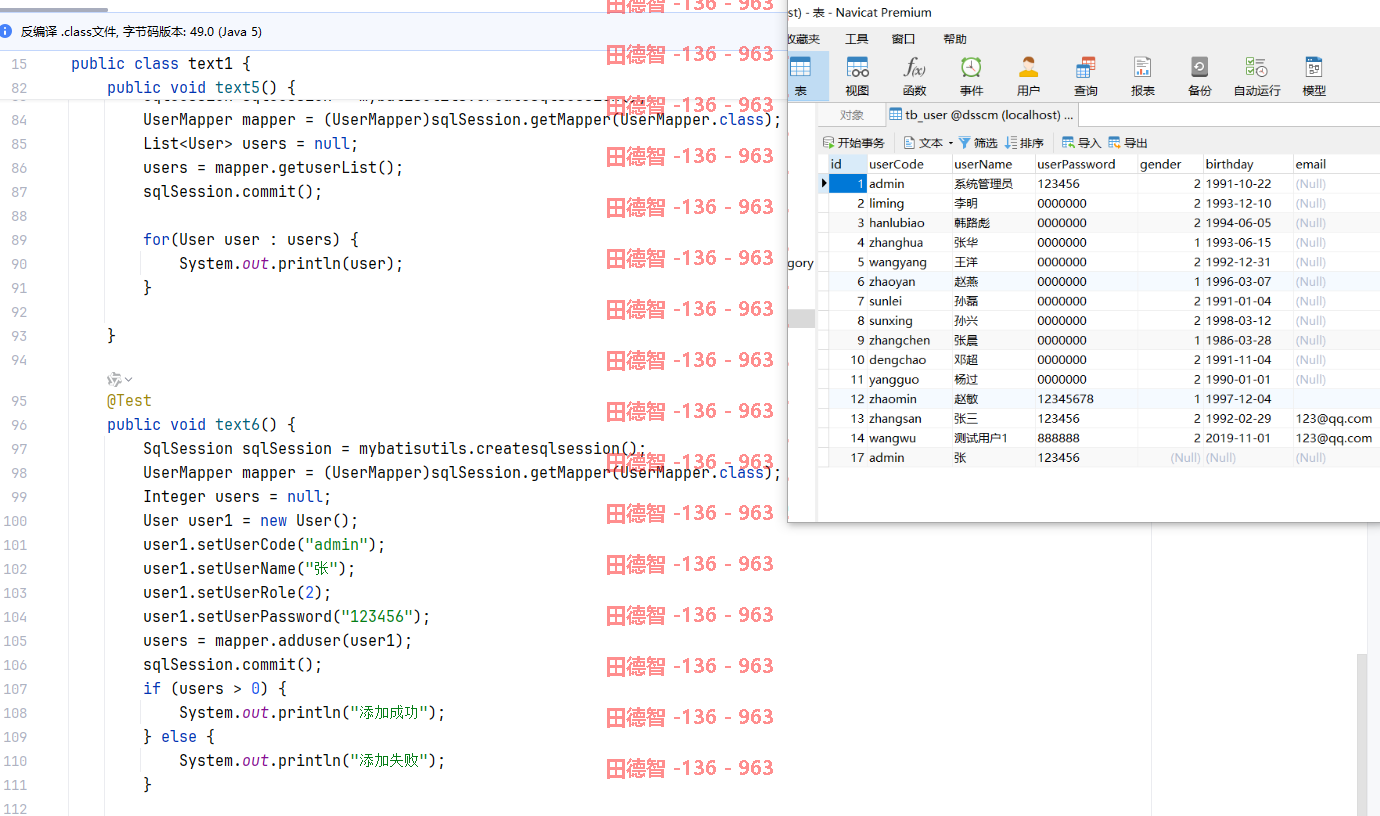
Task: Open the 函数 (Function) icon in Navicat
Action: click(x=914, y=76)
